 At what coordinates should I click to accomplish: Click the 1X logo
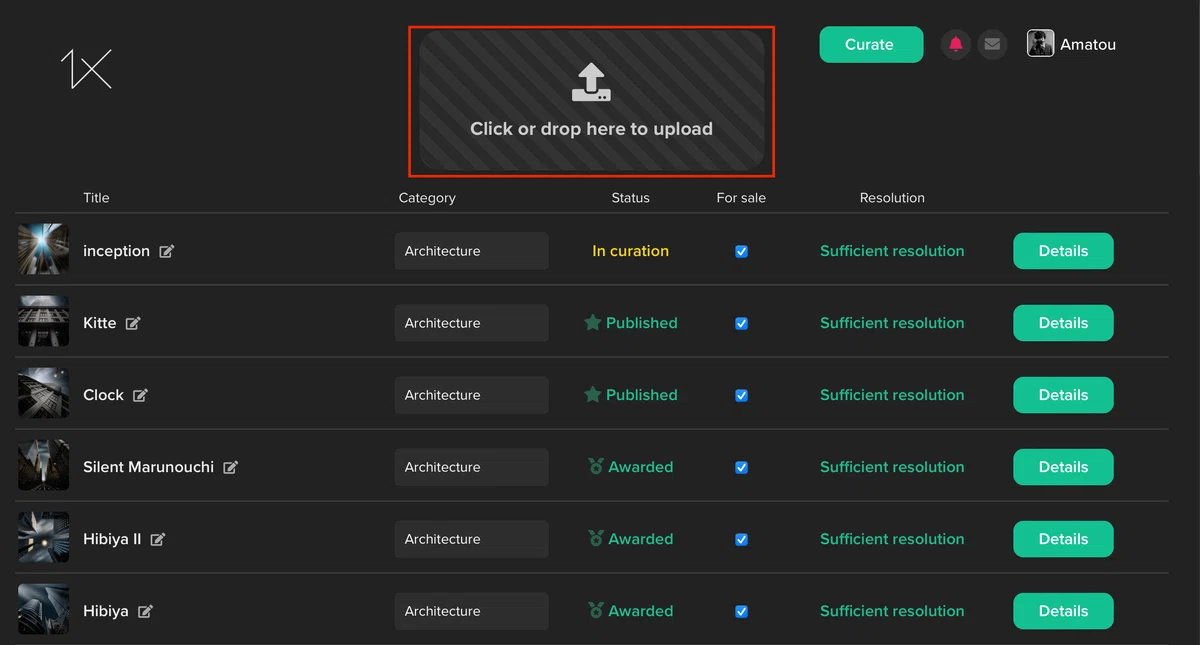coord(86,69)
